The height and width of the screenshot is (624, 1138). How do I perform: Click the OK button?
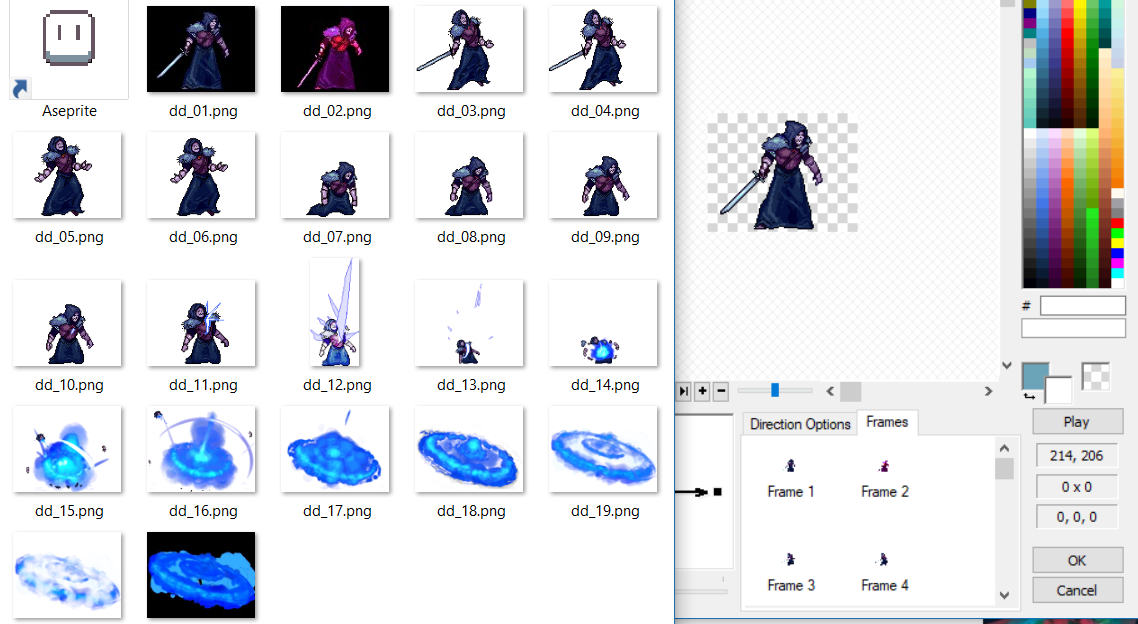1076,560
